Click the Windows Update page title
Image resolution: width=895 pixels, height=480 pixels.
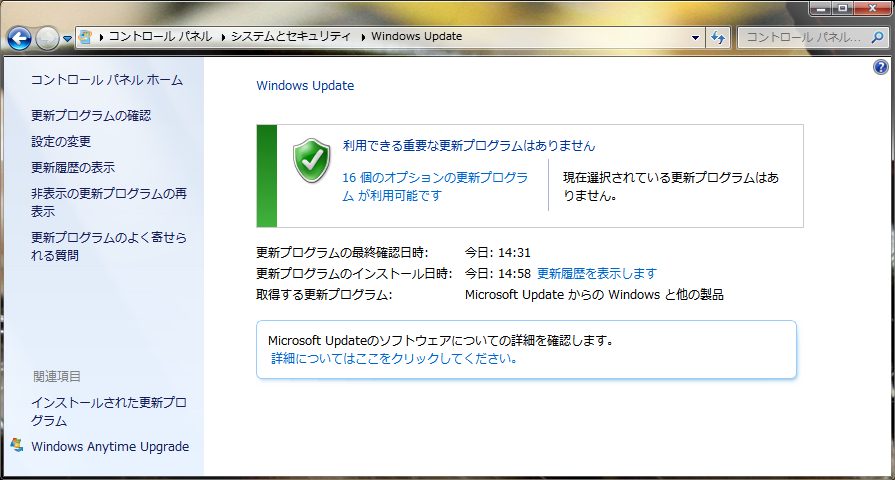pos(305,86)
